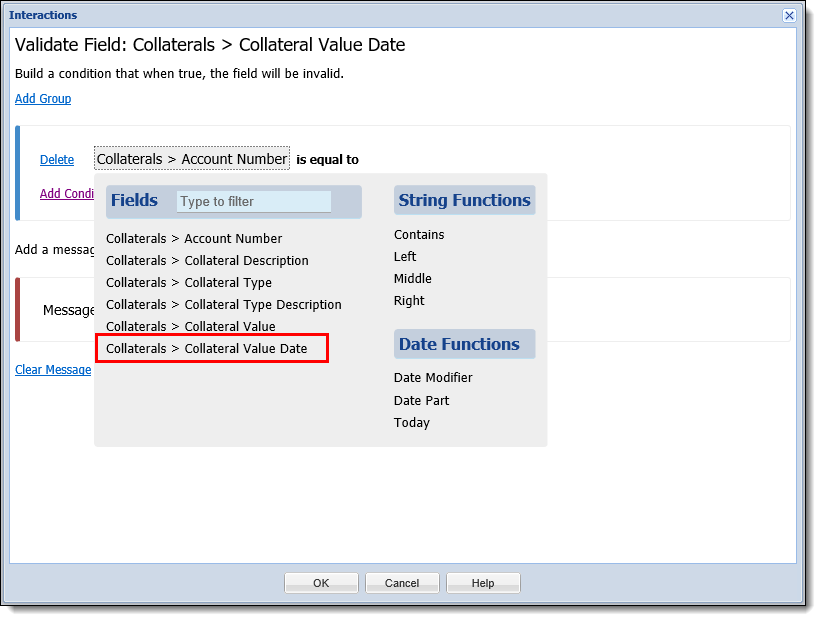
Task: Close the Interactions dialog with the X icon
Action: click(x=789, y=15)
